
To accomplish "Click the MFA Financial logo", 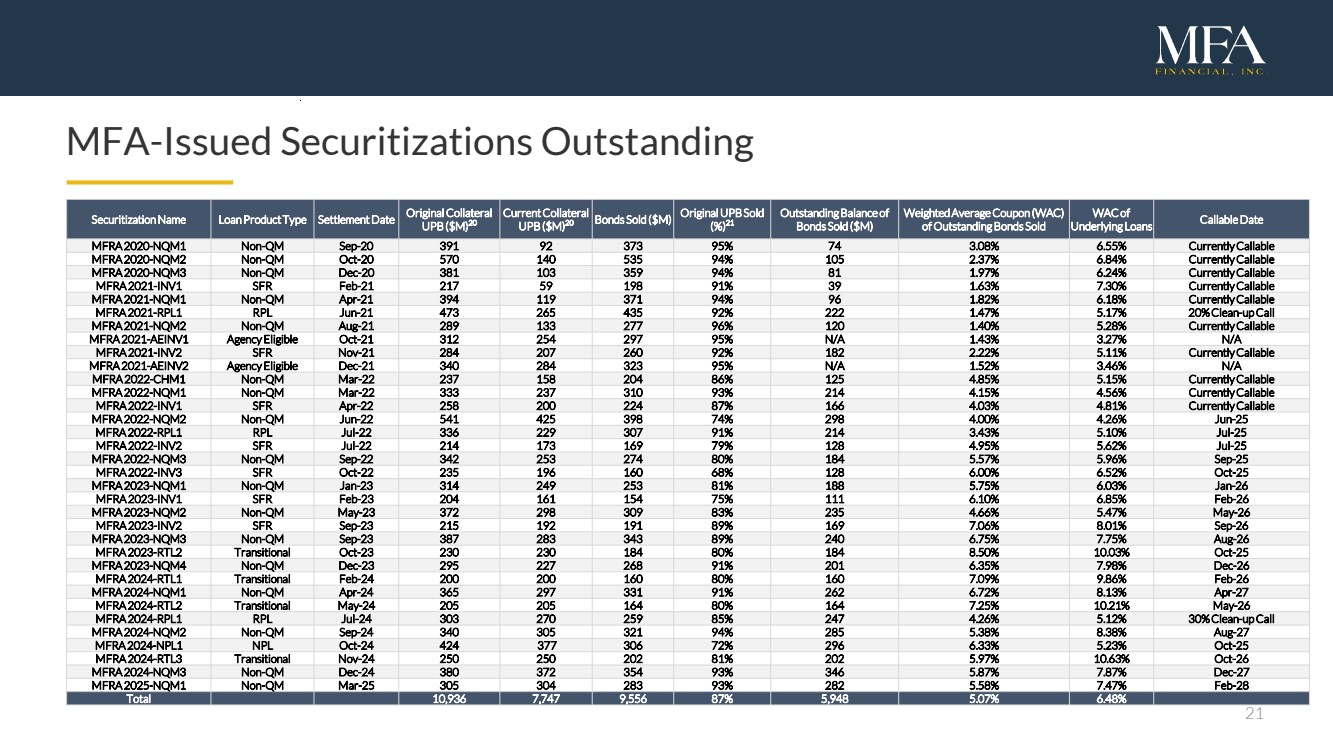I will (x=1210, y=50).
